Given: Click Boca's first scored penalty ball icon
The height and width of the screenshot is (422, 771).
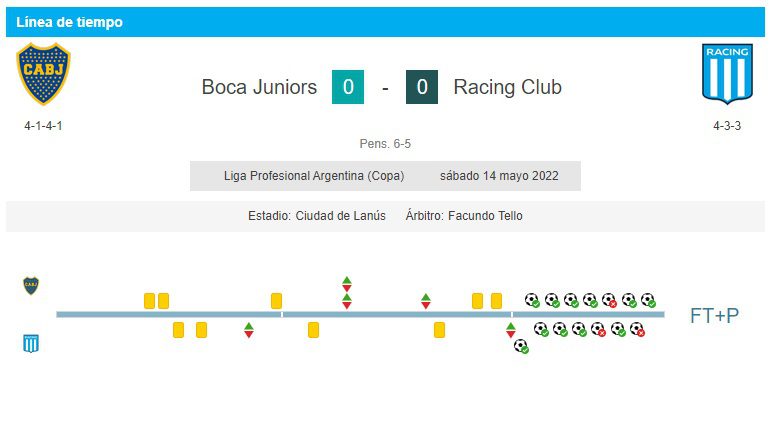Looking at the screenshot, I should point(532,300).
